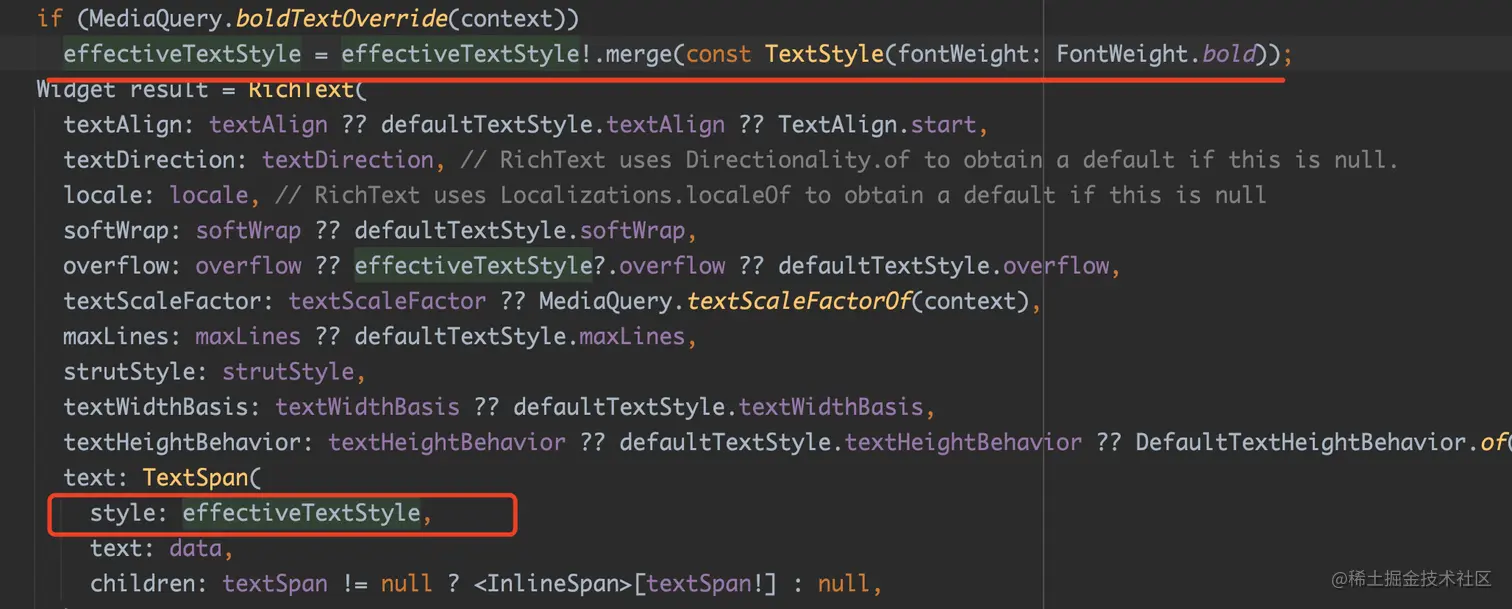Select defaultTextStyle.textHeightBehavior expression
This screenshot has height=609, width=1512.
tap(851, 442)
